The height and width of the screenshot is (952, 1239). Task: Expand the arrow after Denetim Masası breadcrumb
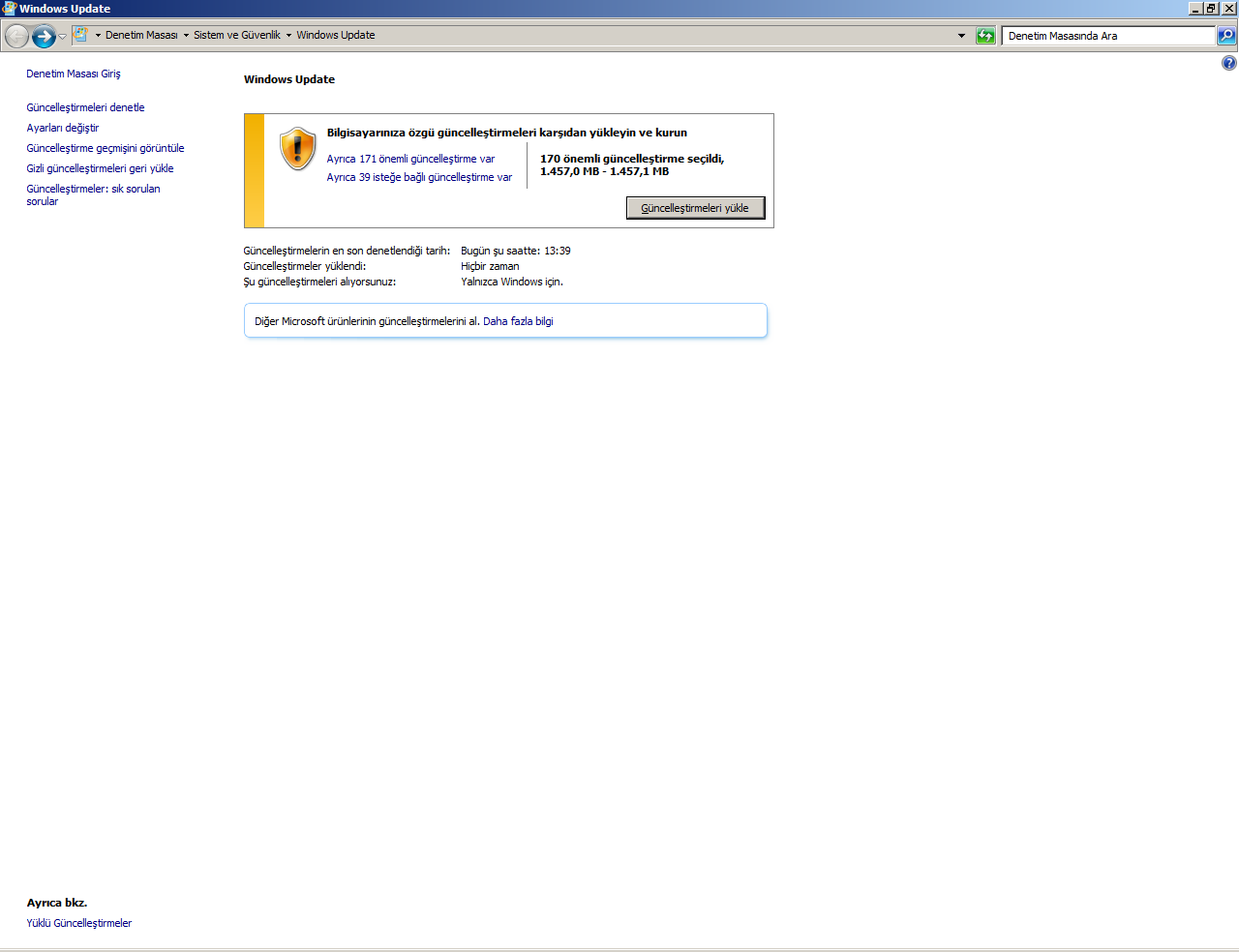[186, 36]
